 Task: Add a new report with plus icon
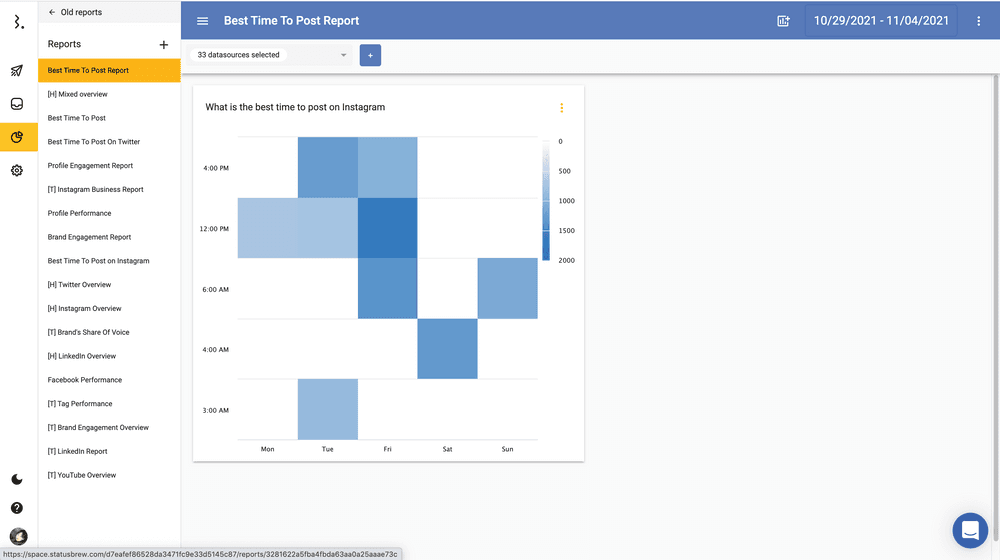click(x=164, y=45)
